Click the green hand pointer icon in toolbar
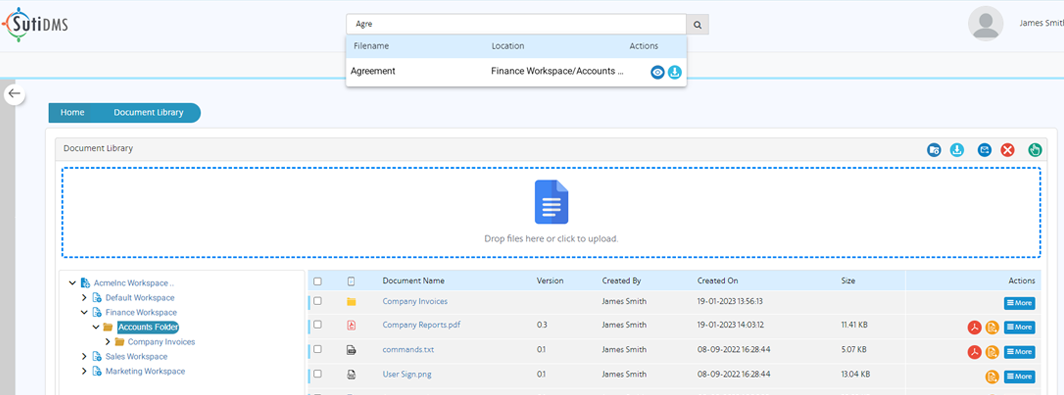 click(1035, 149)
